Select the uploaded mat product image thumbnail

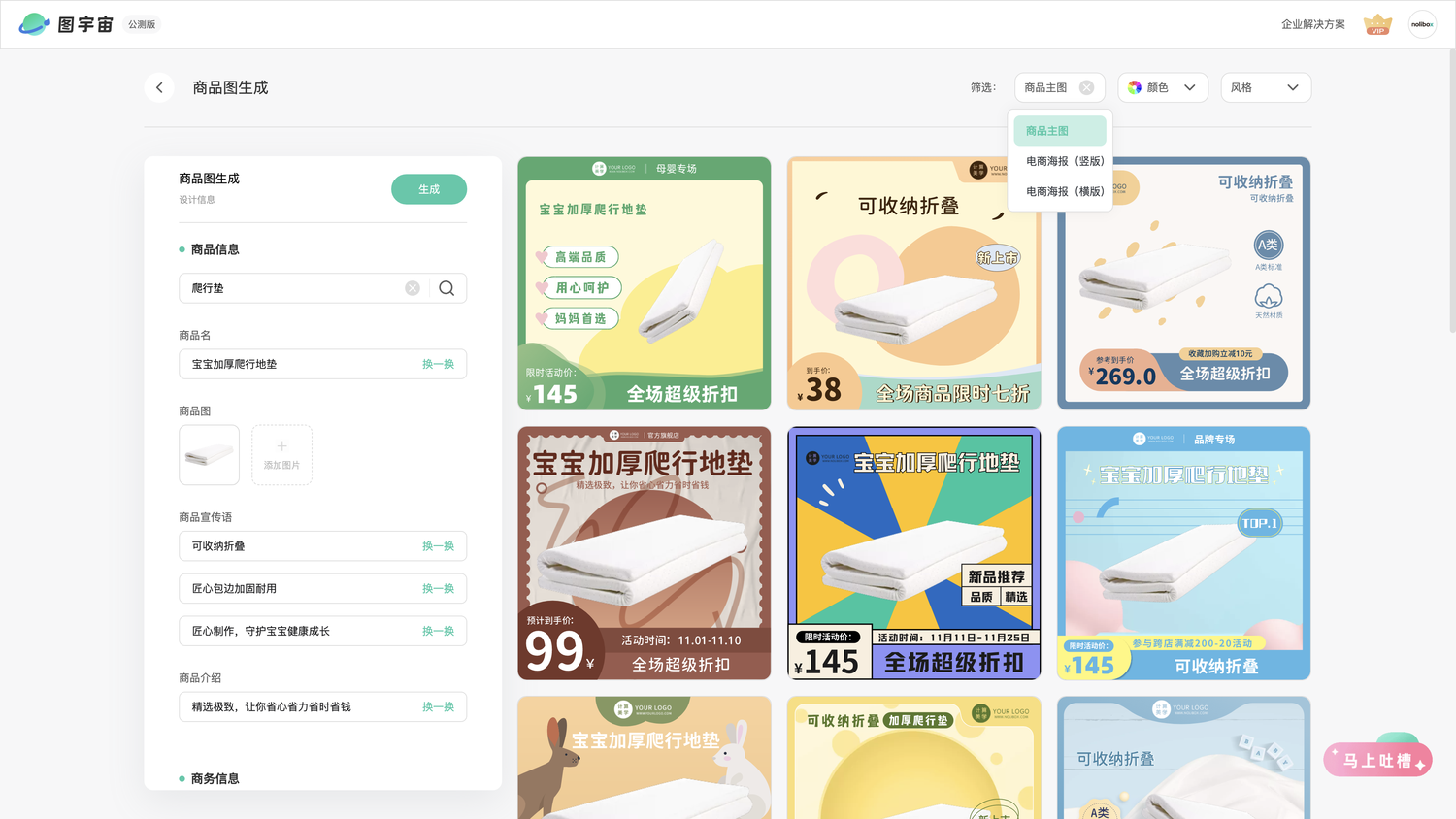tap(209, 454)
